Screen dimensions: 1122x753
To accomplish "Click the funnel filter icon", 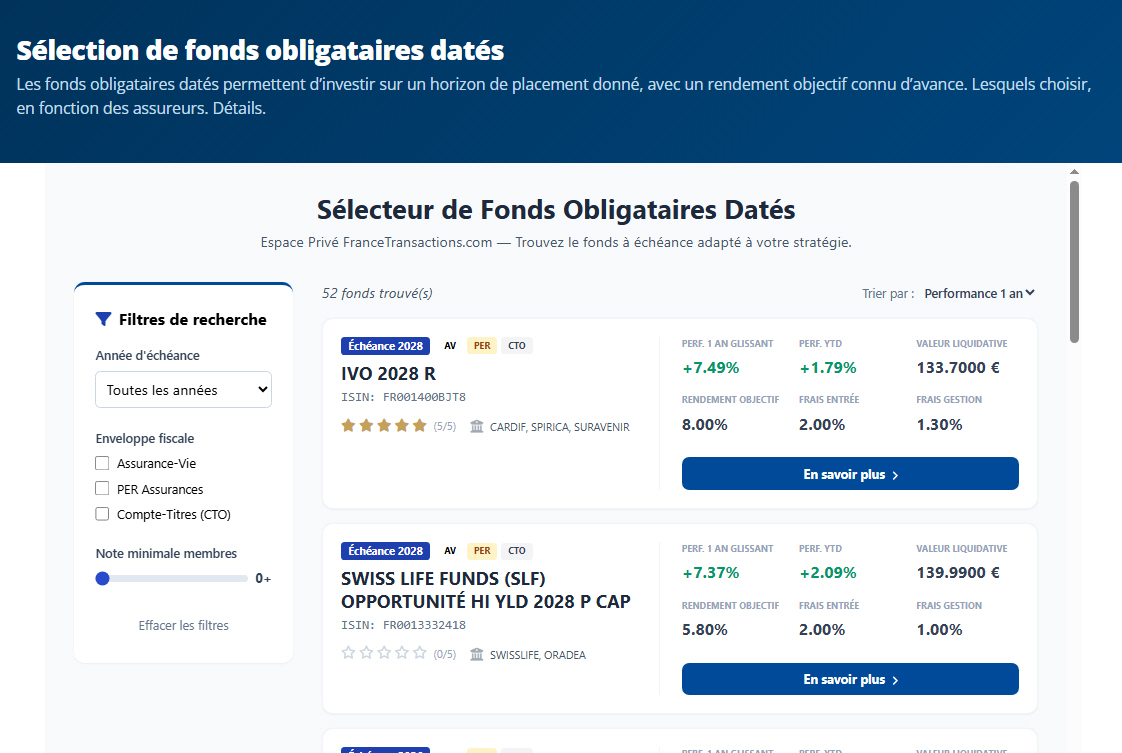I will tap(104, 319).
